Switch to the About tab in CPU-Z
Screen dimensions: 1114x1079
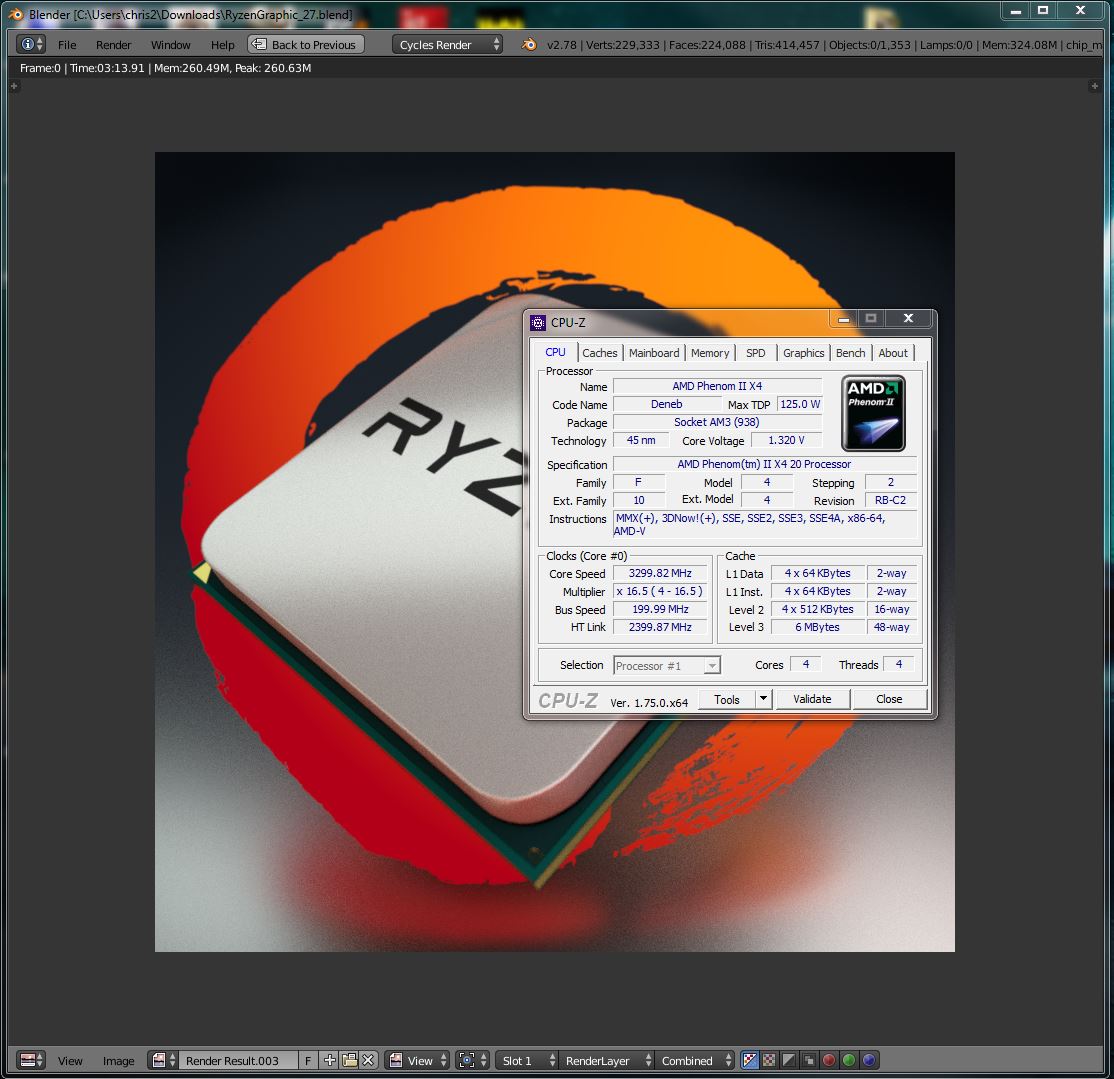coord(893,353)
